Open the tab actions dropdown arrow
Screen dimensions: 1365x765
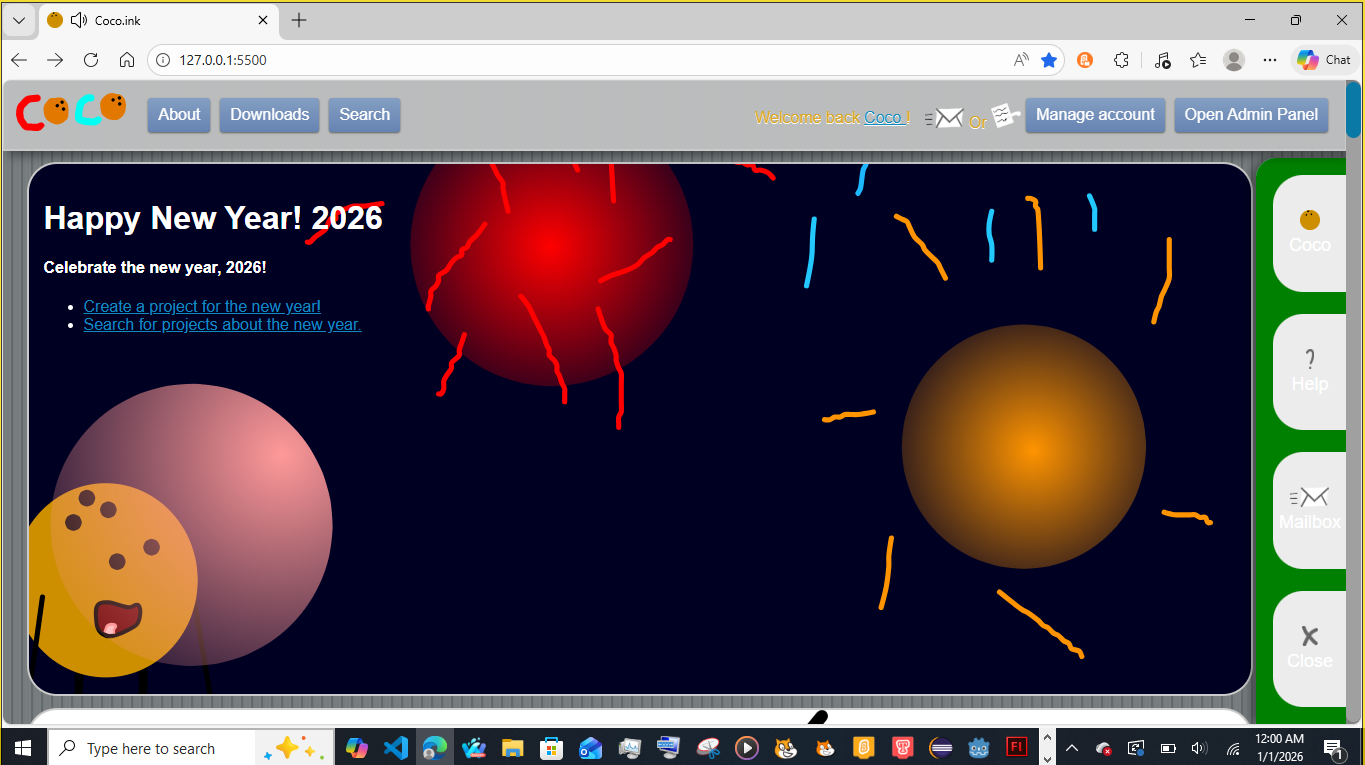[18, 20]
